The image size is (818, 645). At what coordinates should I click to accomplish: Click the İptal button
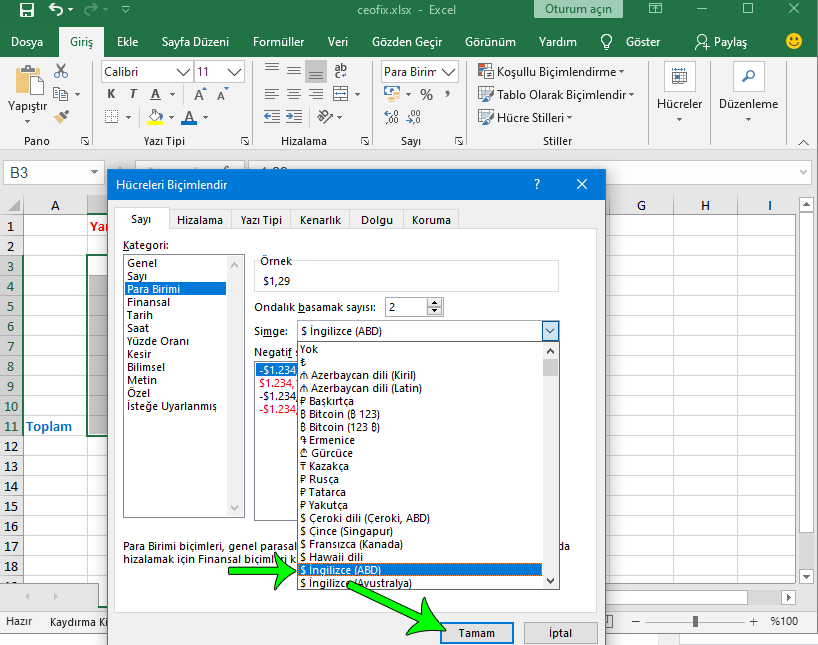(x=560, y=633)
